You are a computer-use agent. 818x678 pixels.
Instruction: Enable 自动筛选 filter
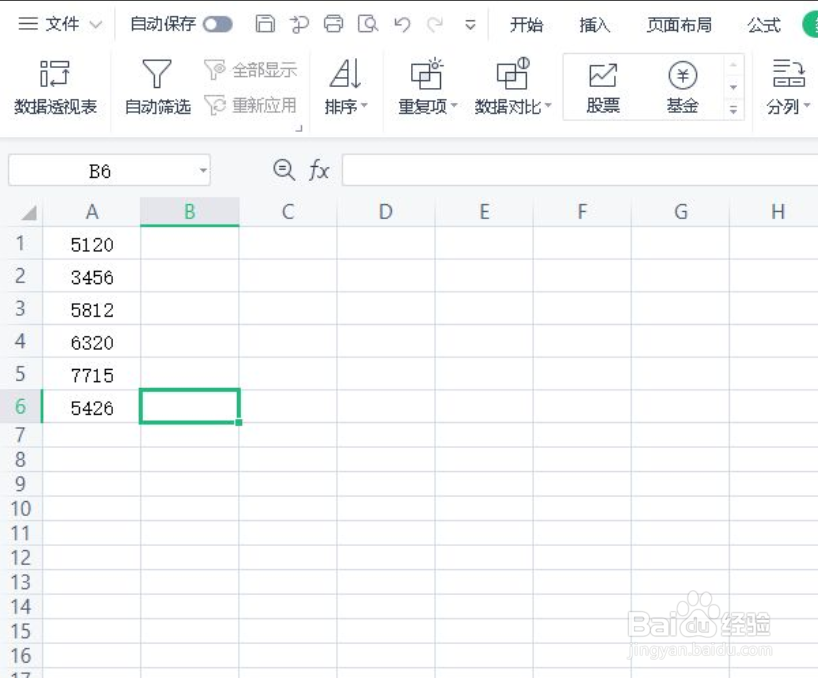(x=158, y=87)
